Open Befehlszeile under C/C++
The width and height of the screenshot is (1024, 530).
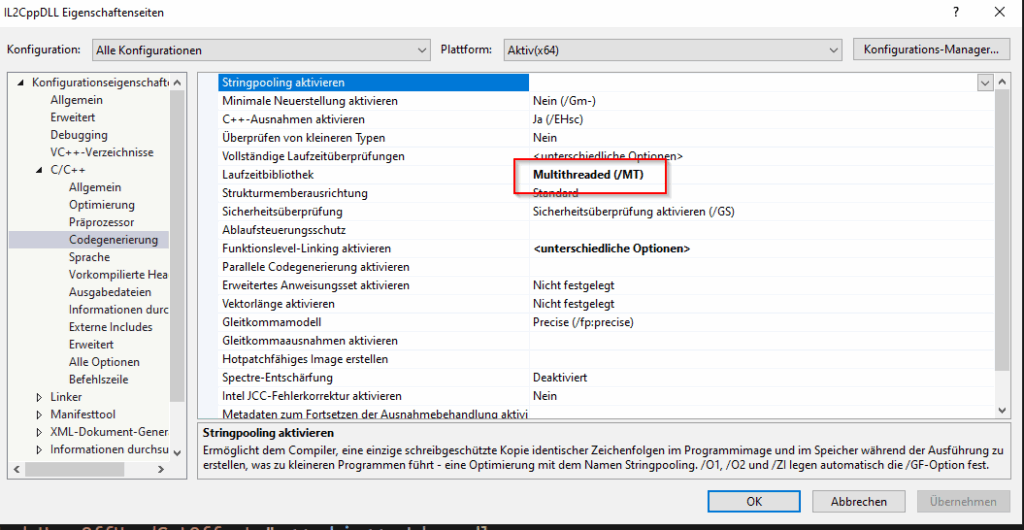[99, 379]
